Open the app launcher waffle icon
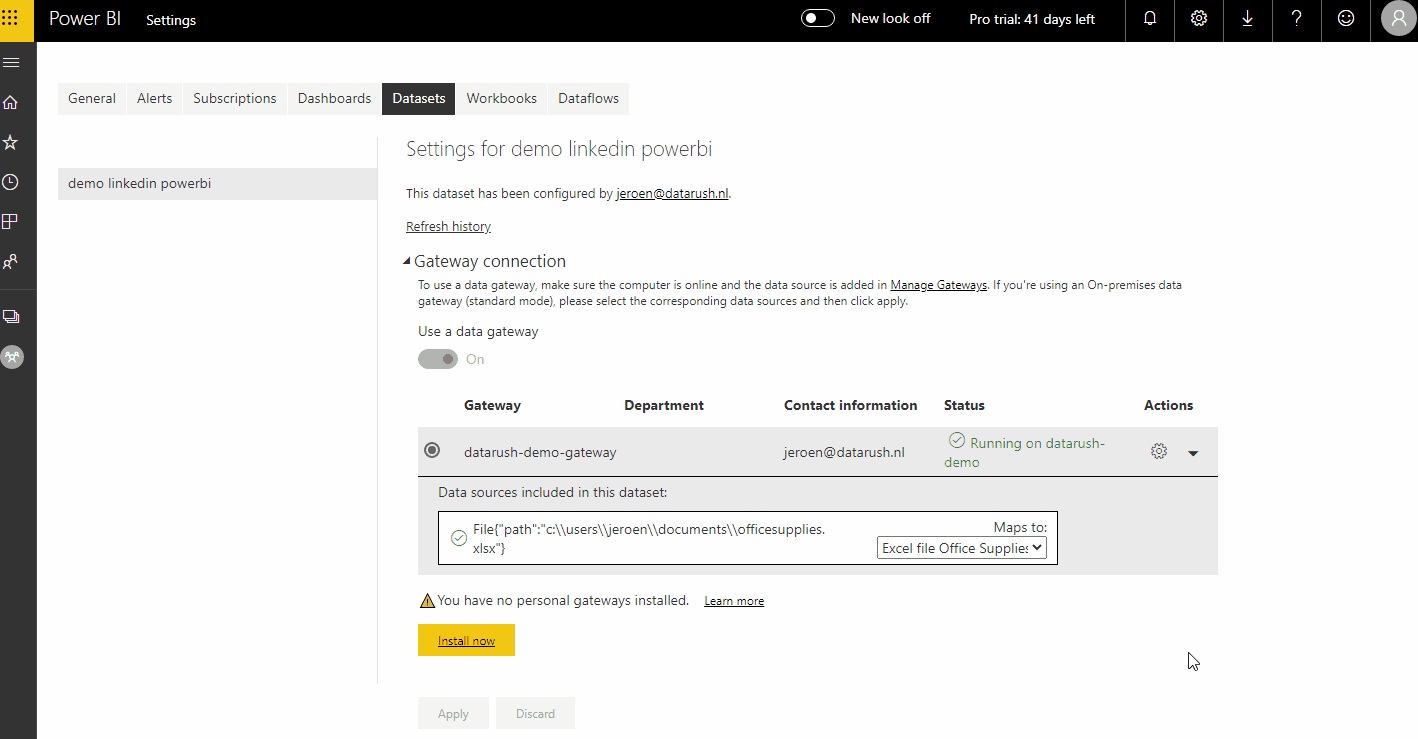This screenshot has width=1418, height=739. pos(10,19)
